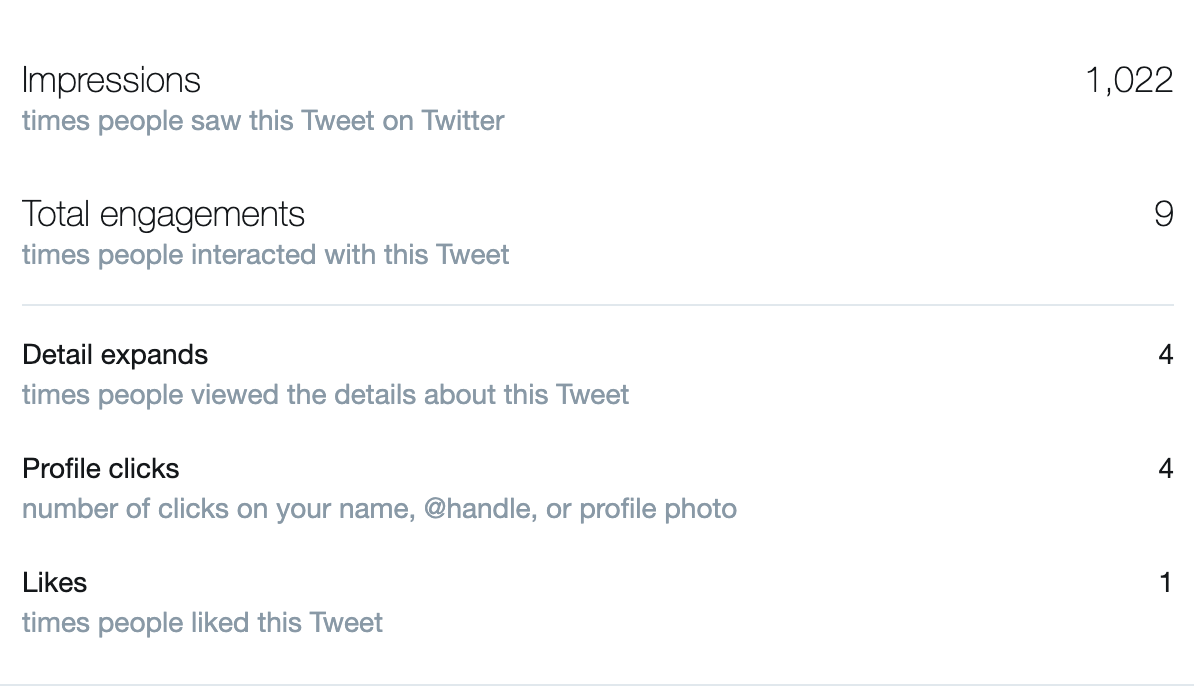
Task: Click 'times people liked this Tweet' text
Action: (x=202, y=623)
